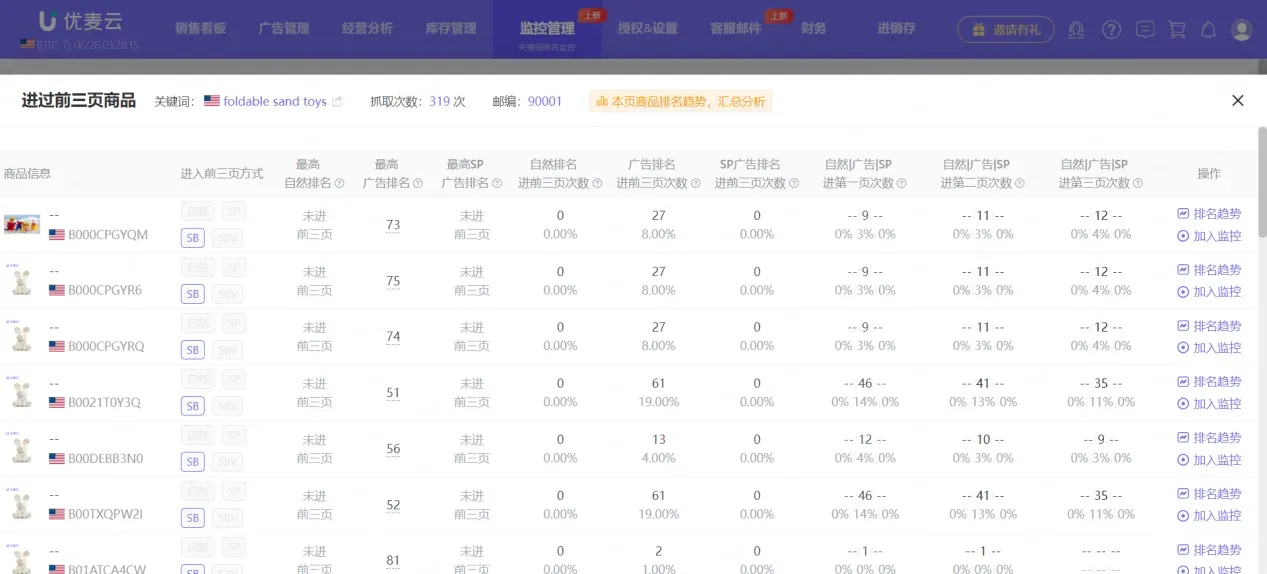
Task: Click 加入监控 for B000CPGYRQ
Action: pyautogui.click(x=1209, y=348)
